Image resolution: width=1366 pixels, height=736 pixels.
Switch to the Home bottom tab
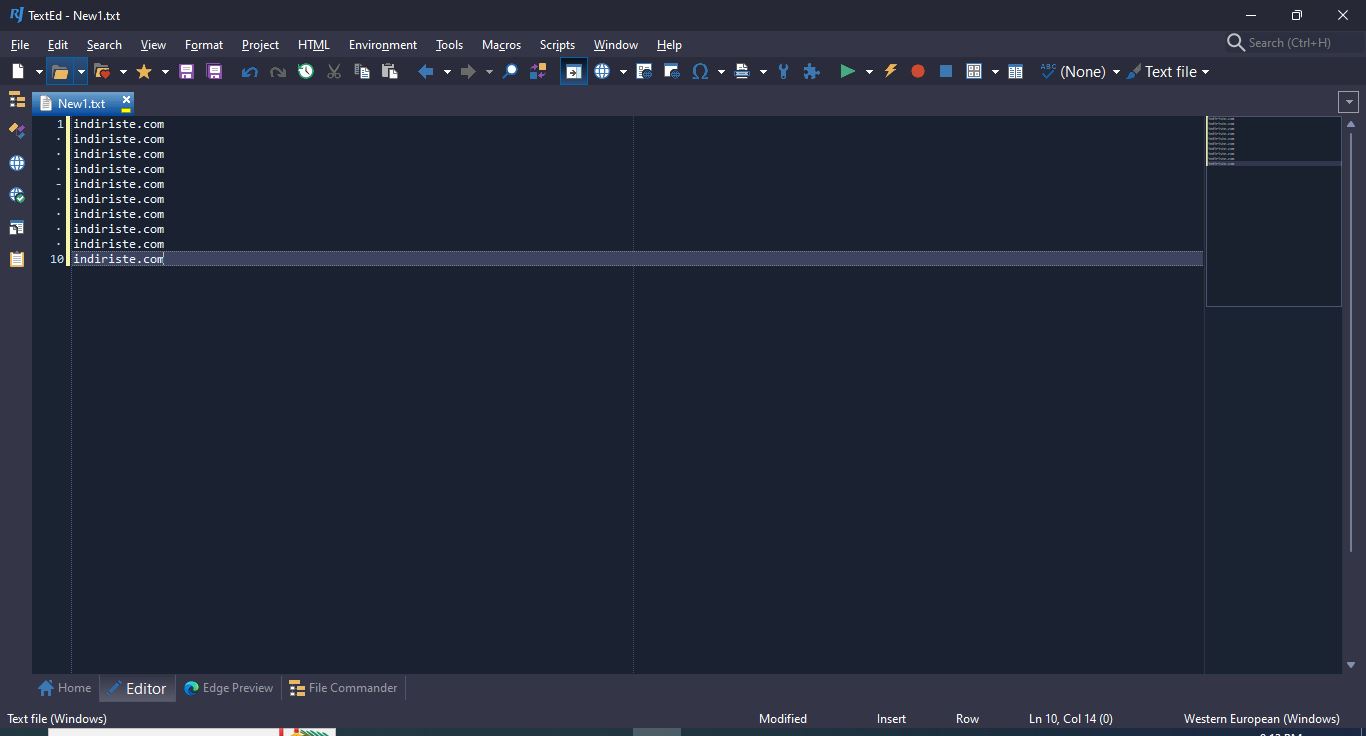65,688
